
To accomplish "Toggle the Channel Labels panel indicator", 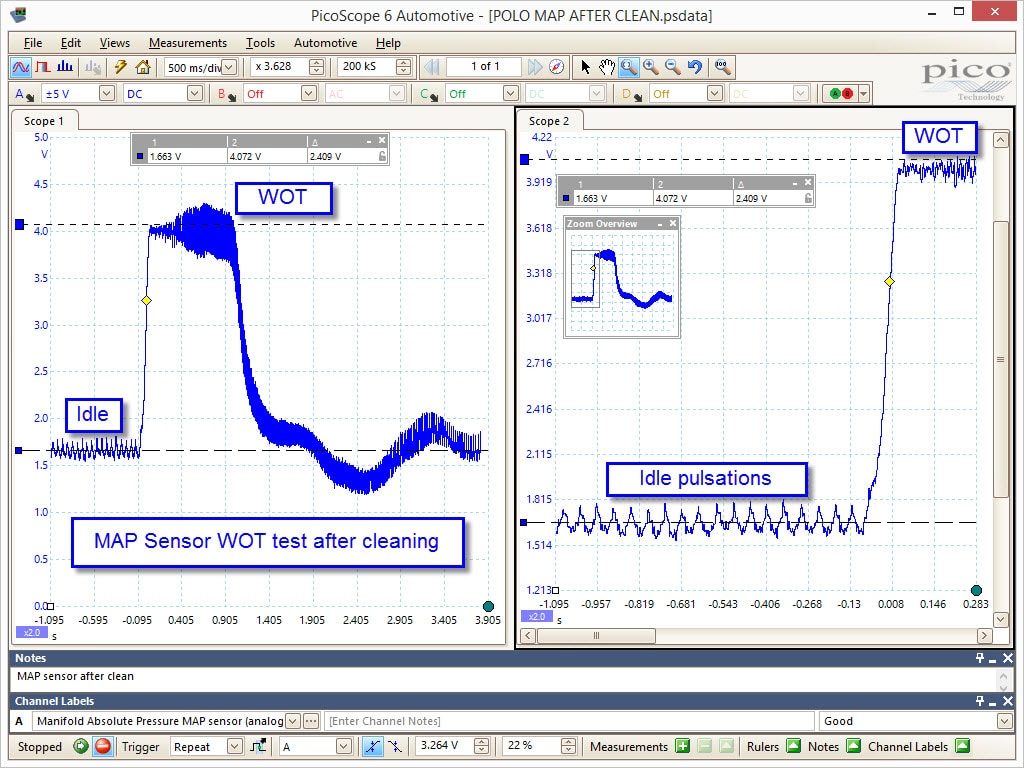I will pos(962,746).
